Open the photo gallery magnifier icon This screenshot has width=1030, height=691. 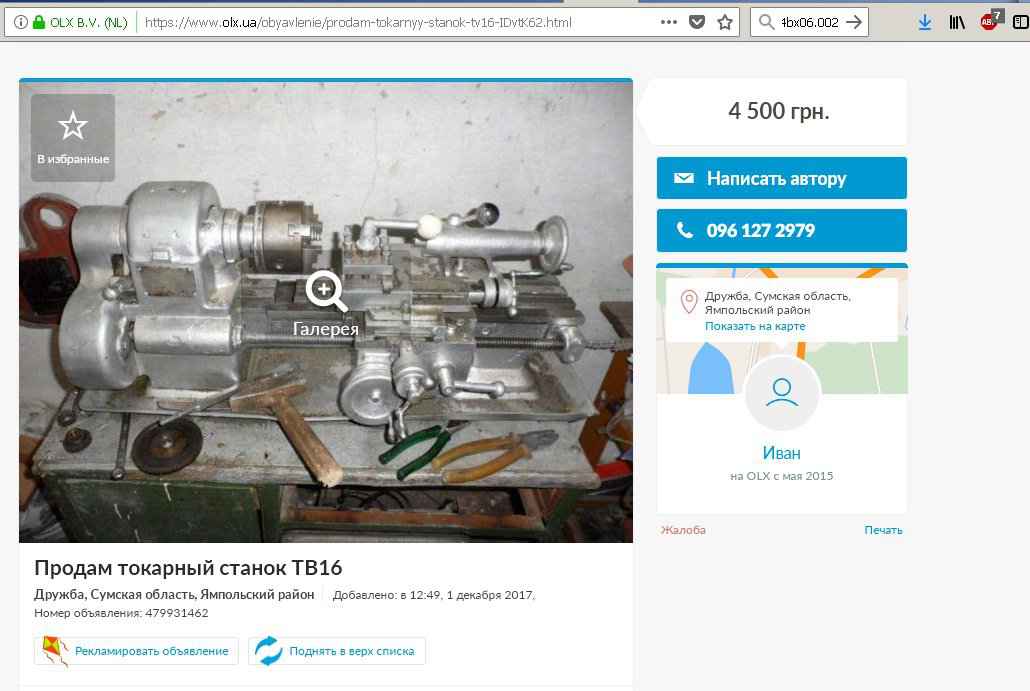326,291
